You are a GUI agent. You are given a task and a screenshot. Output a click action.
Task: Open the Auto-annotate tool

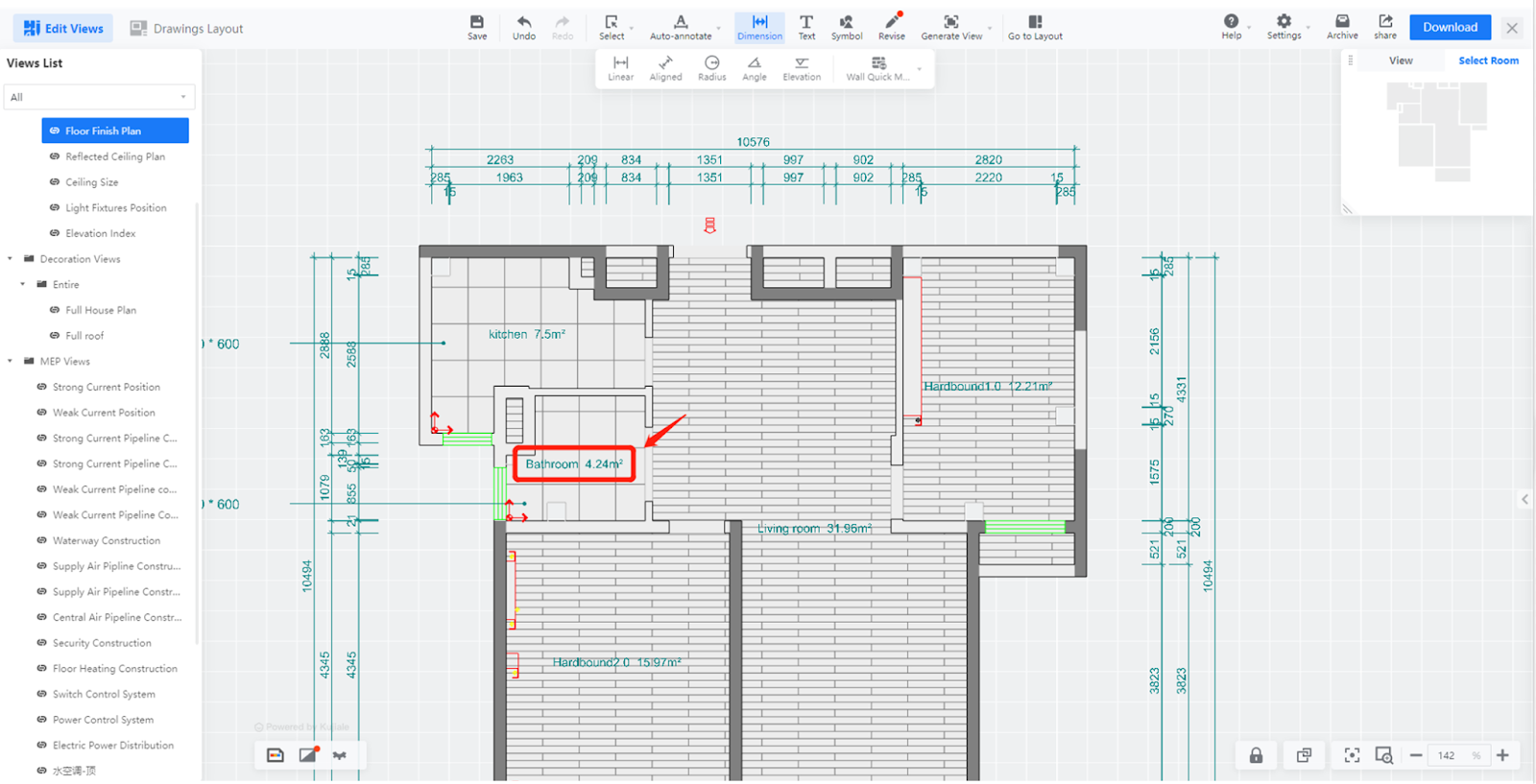point(681,28)
